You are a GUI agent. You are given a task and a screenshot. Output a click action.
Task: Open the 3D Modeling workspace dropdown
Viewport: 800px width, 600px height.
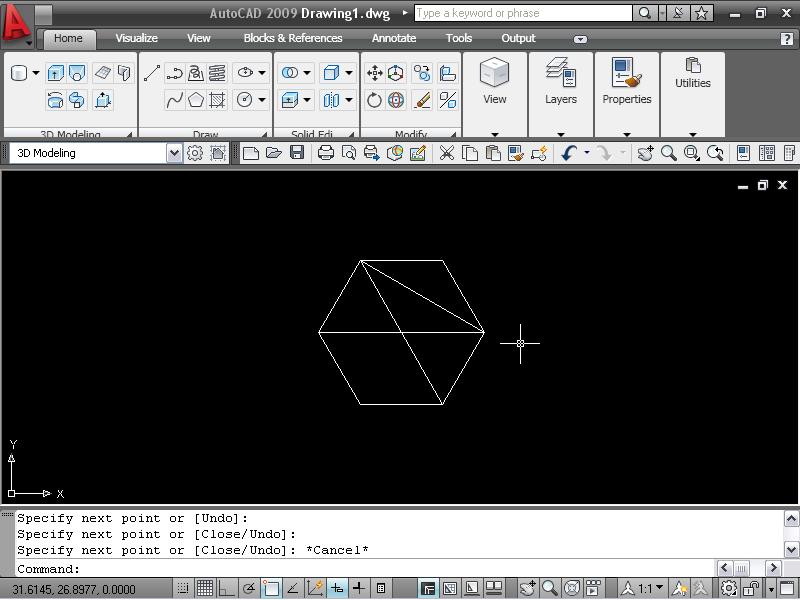click(174, 153)
